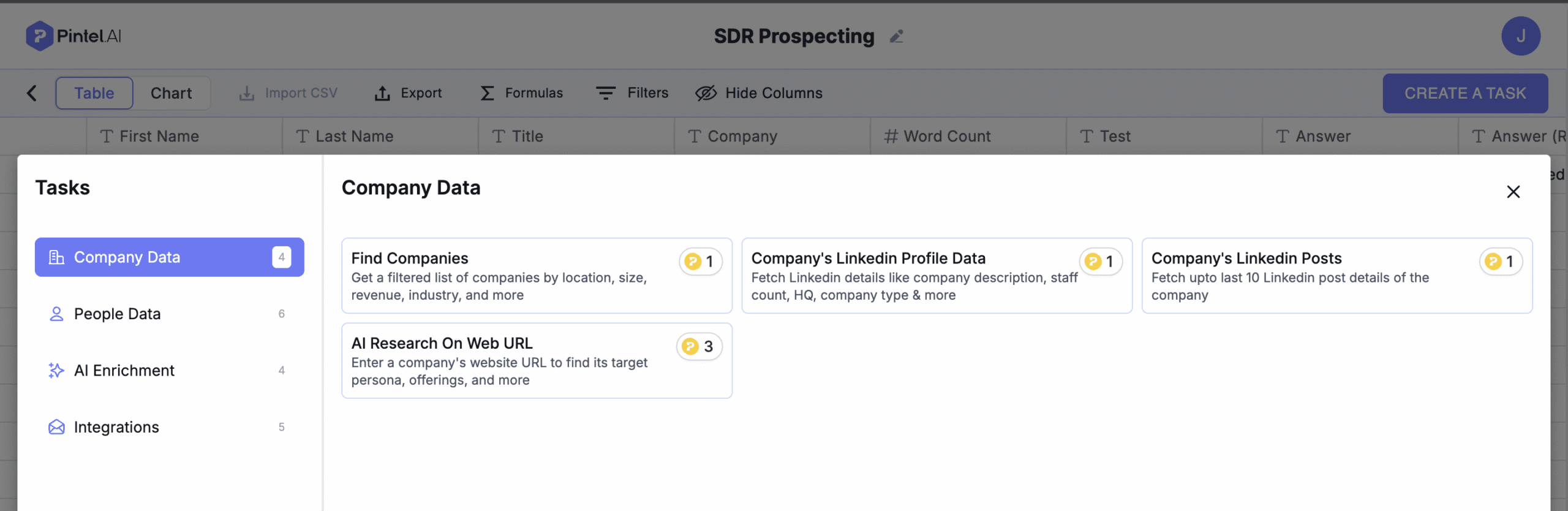This screenshot has width=1568, height=511.
Task: Click the Export label
Action: (x=421, y=93)
